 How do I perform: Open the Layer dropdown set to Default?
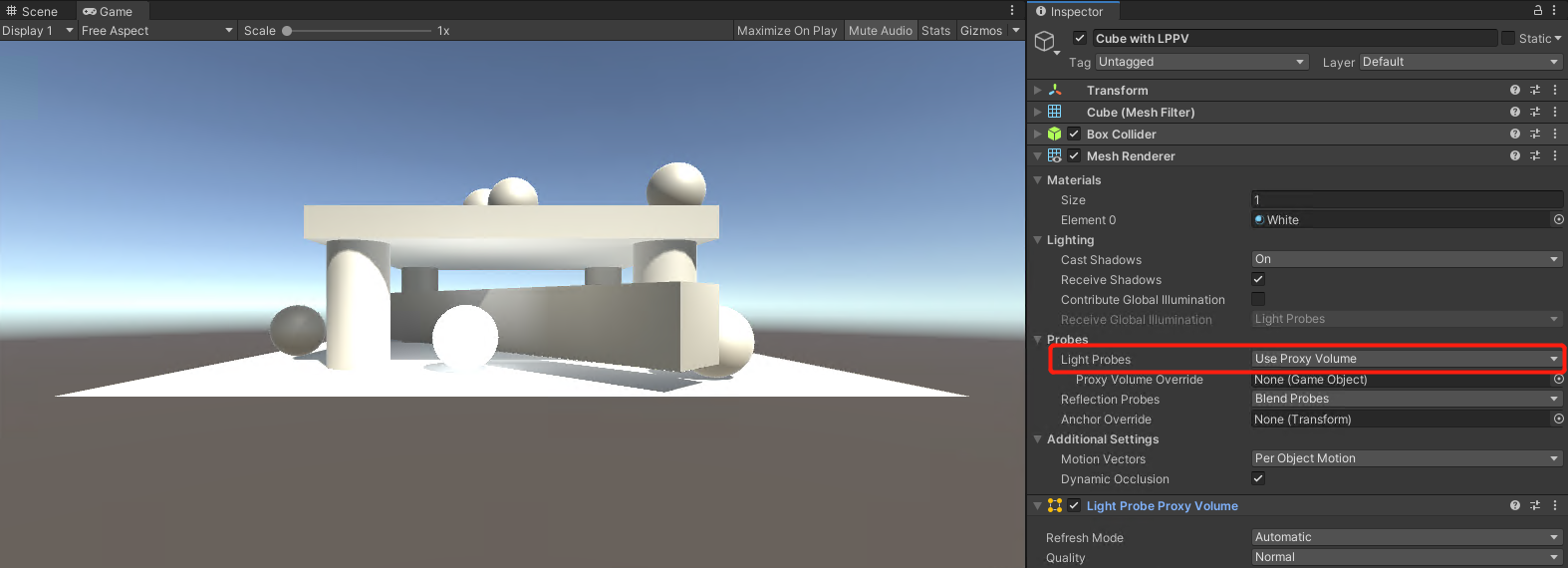pyautogui.click(x=1461, y=62)
